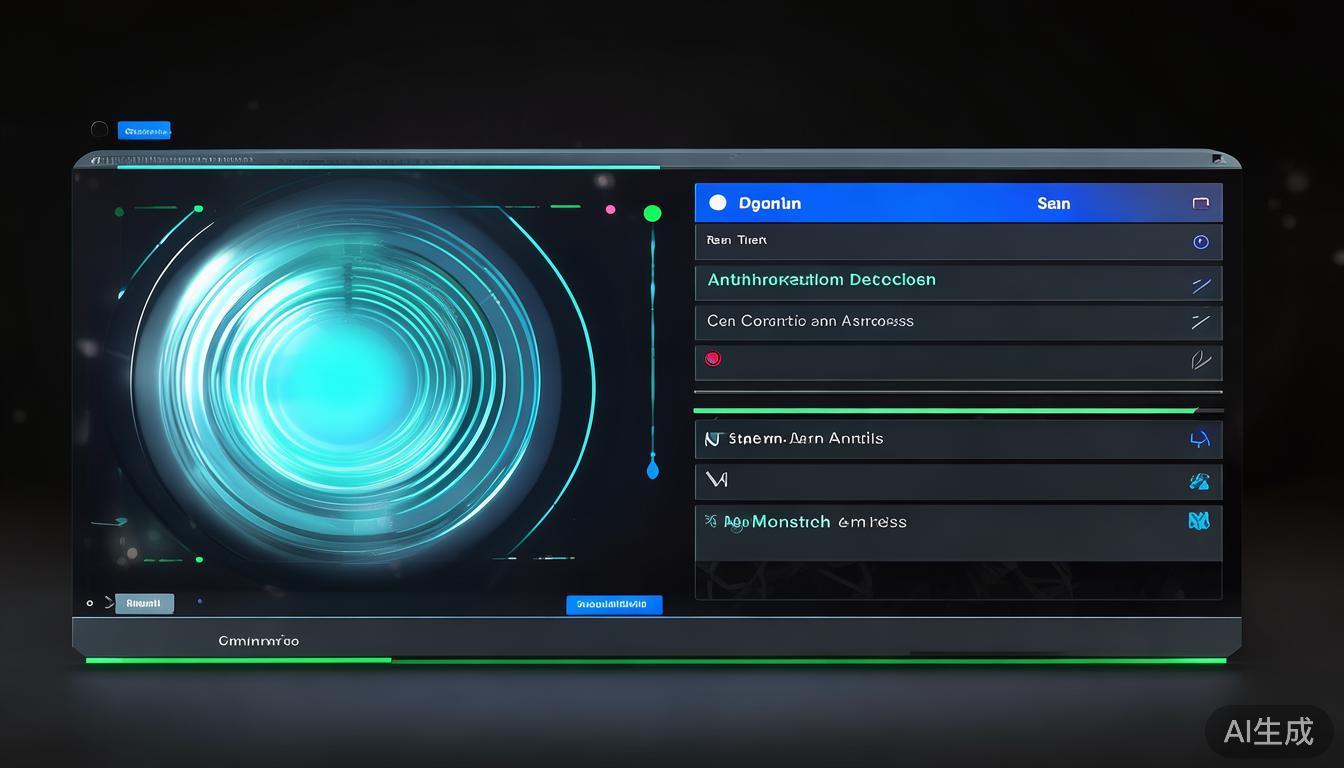The image size is (1344, 768).
Task: Click the blue button below the circular visualization
Action: click(614, 604)
